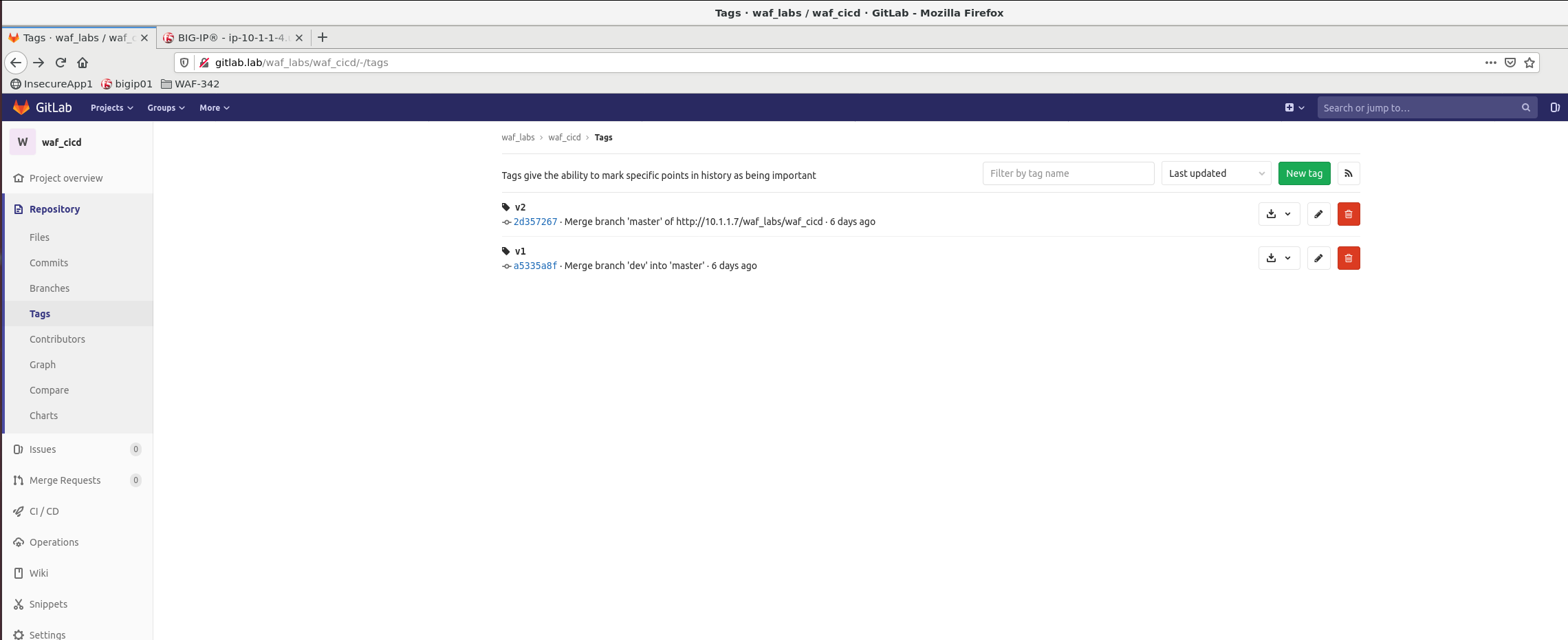The width and height of the screenshot is (1568, 640).
Task: Open the More dropdown menu
Action: coord(215,108)
